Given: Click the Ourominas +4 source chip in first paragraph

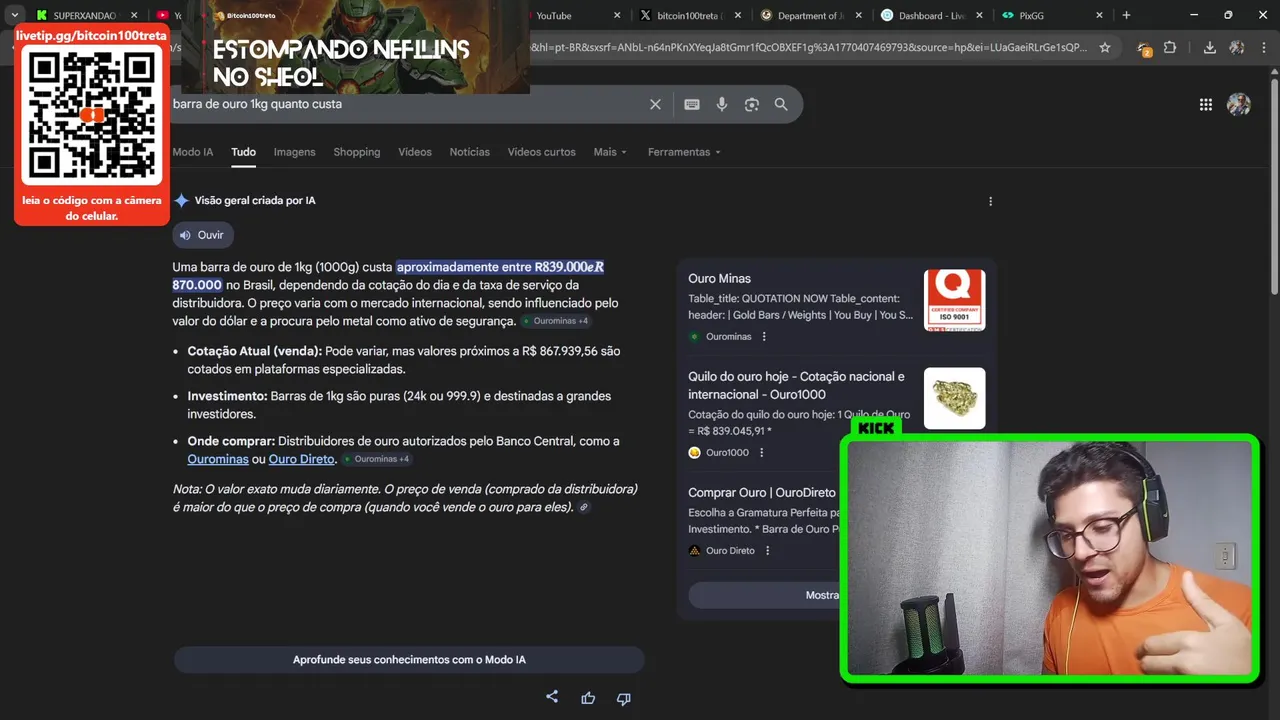Looking at the screenshot, I should point(555,321).
